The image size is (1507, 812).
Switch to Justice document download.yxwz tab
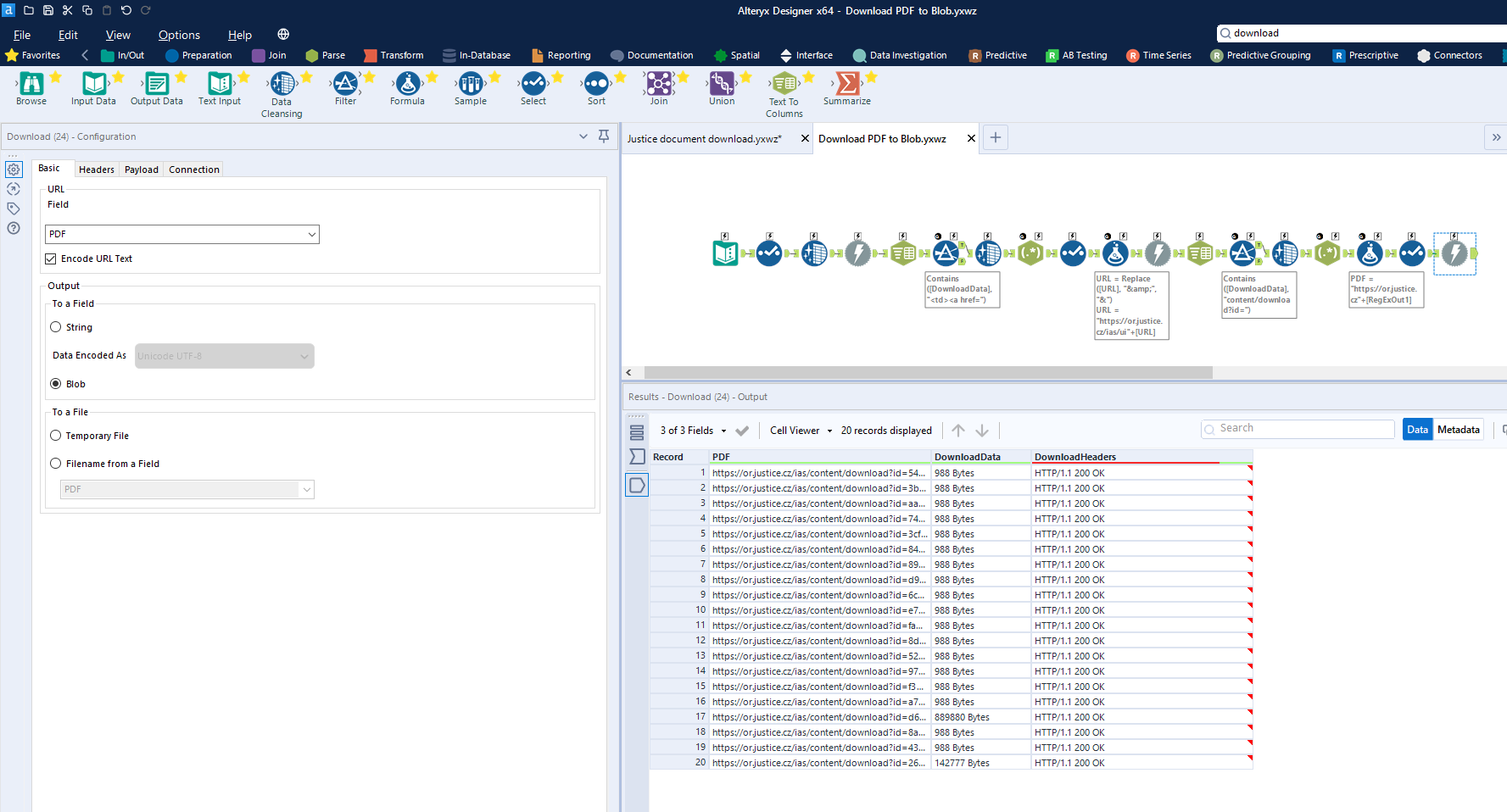click(x=704, y=138)
